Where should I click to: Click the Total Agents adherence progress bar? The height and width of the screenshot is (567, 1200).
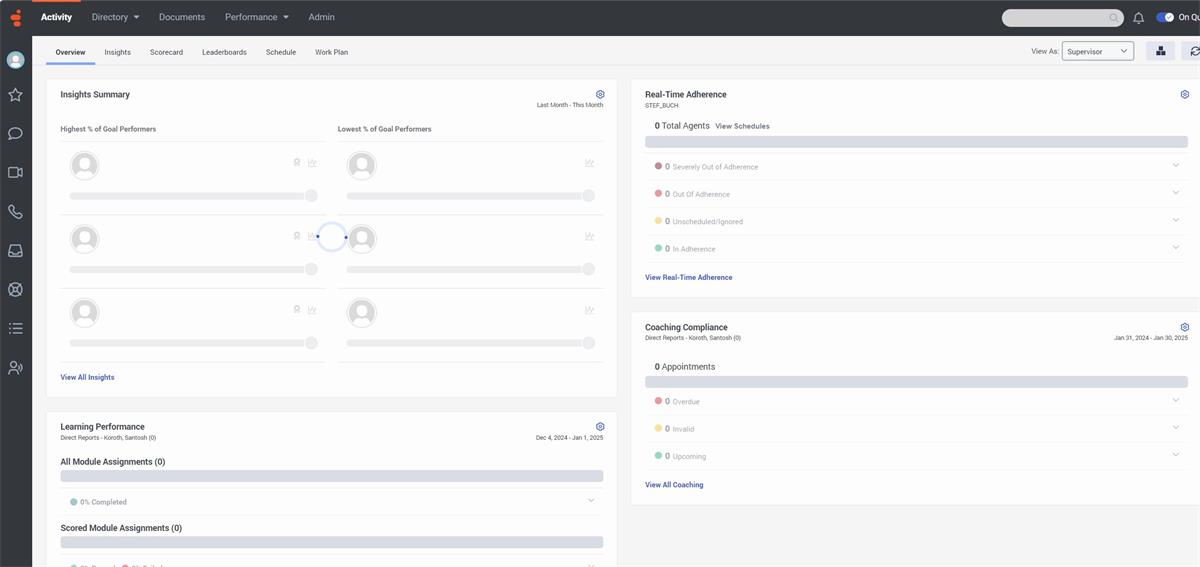(x=916, y=142)
